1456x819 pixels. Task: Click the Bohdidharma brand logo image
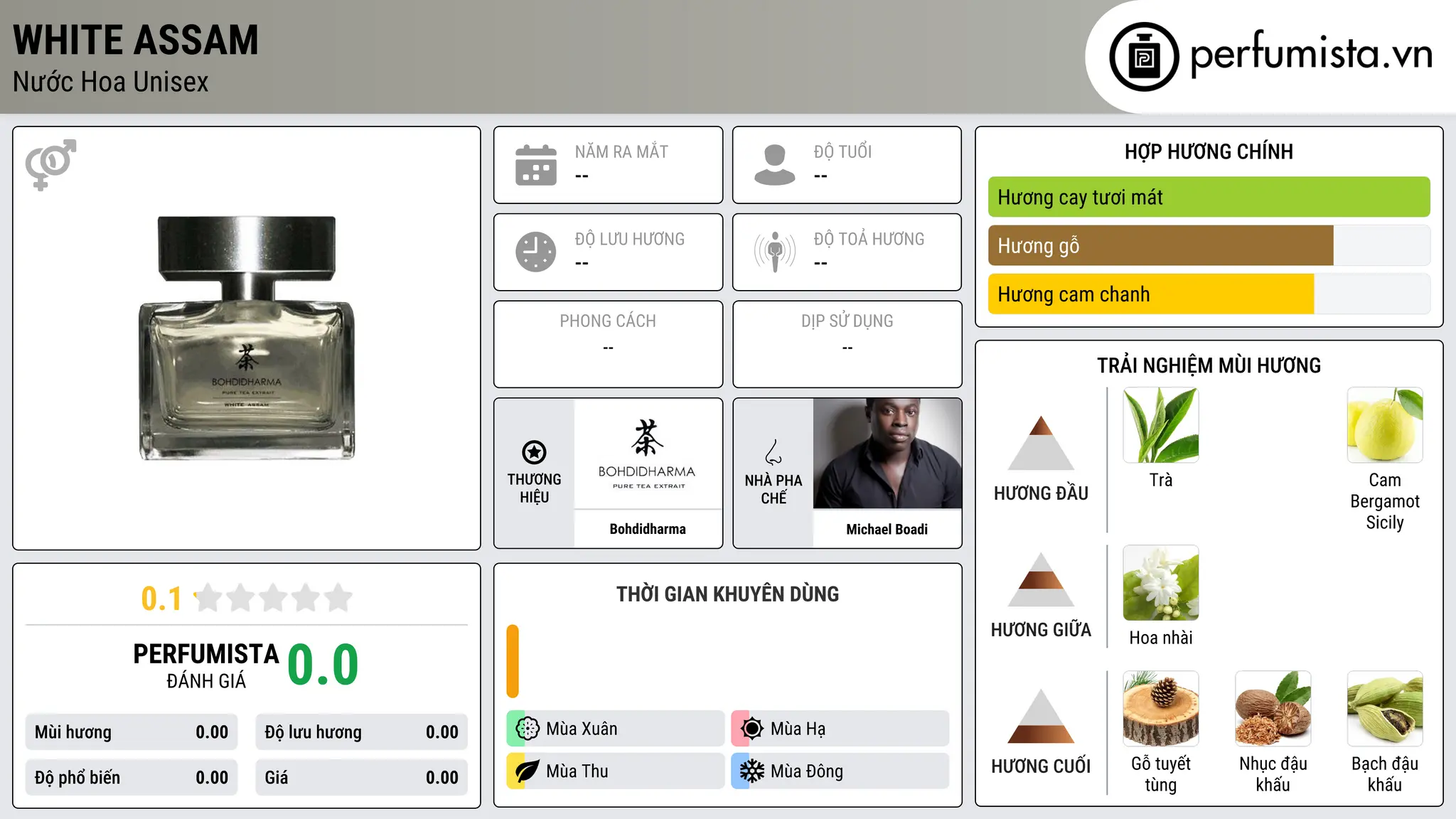[648, 454]
